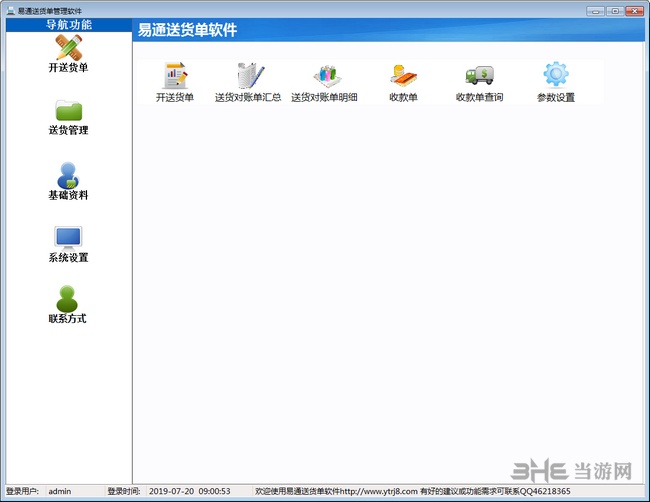The image size is (650, 502).
Task: Click the 导航功能 sidebar header
Action: [x=69, y=25]
